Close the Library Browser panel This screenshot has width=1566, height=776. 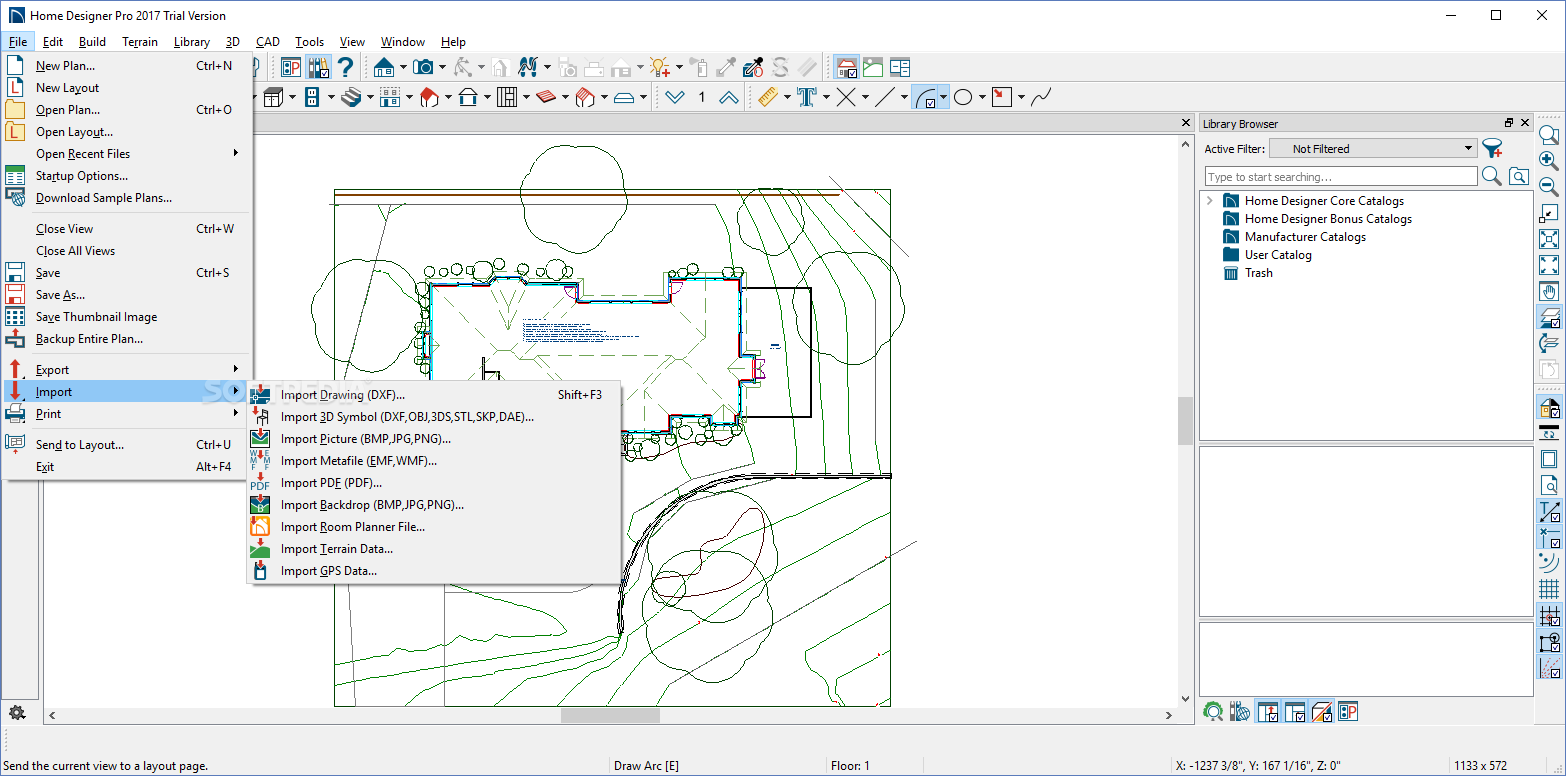click(1525, 123)
